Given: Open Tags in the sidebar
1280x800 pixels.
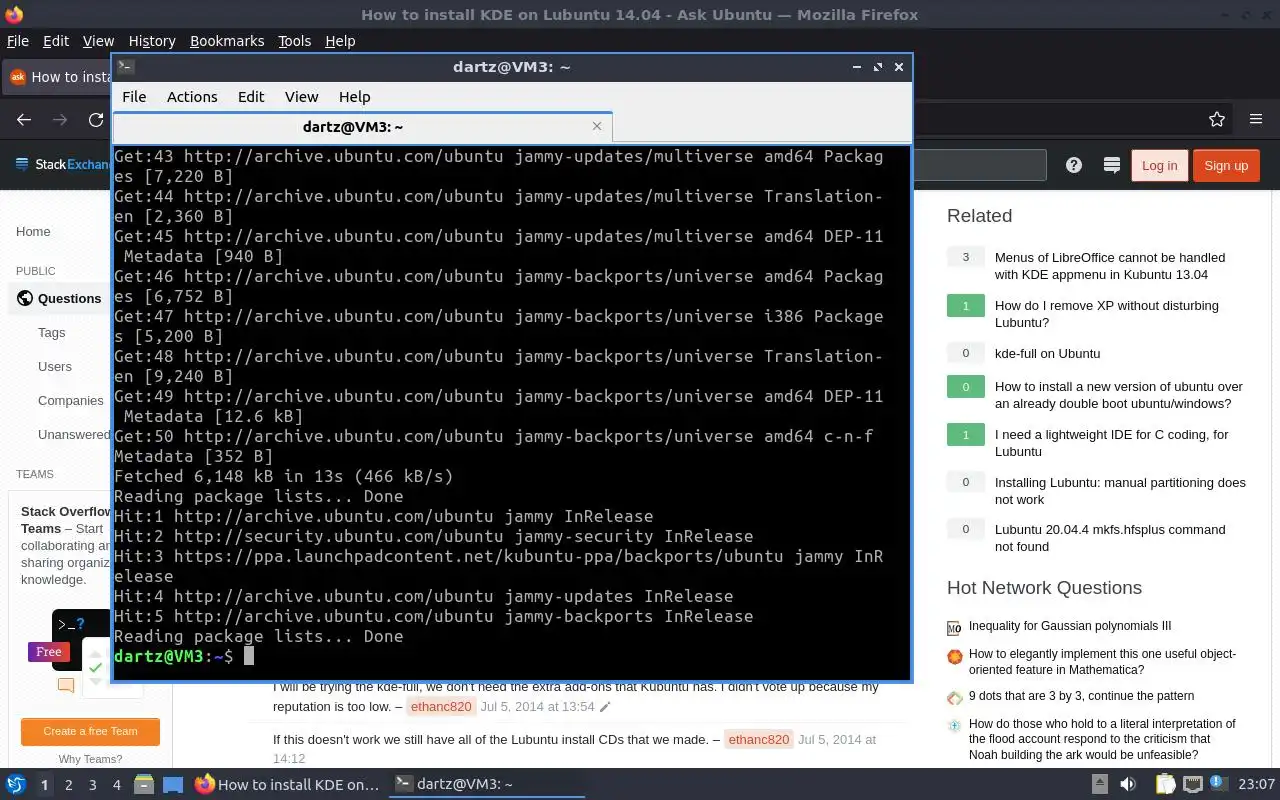Looking at the screenshot, I should click(x=52, y=332).
